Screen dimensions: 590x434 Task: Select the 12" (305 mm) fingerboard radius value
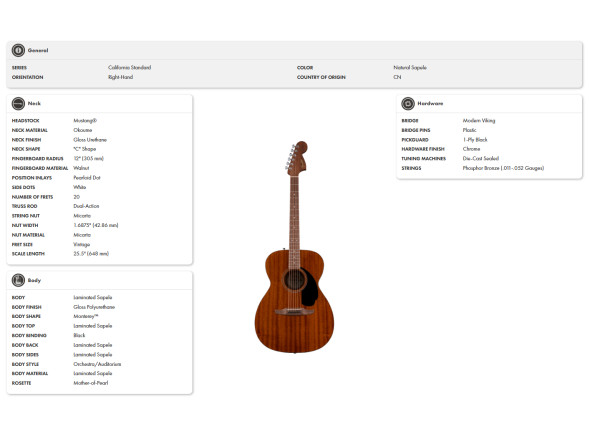point(88,158)
